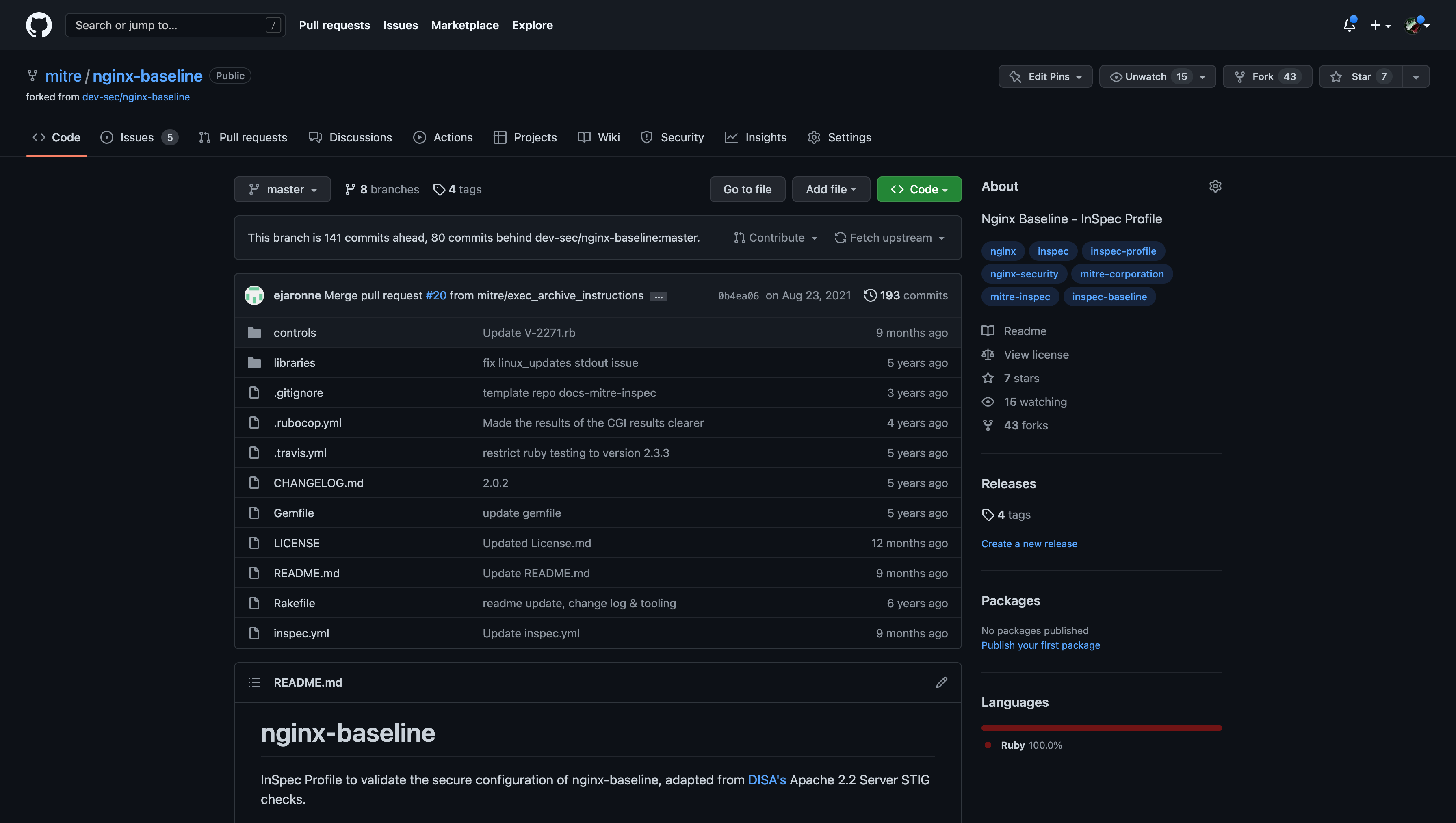Switch to Issues tab
This screenshot has height=823, width=1456.
[x=139, y=137]
